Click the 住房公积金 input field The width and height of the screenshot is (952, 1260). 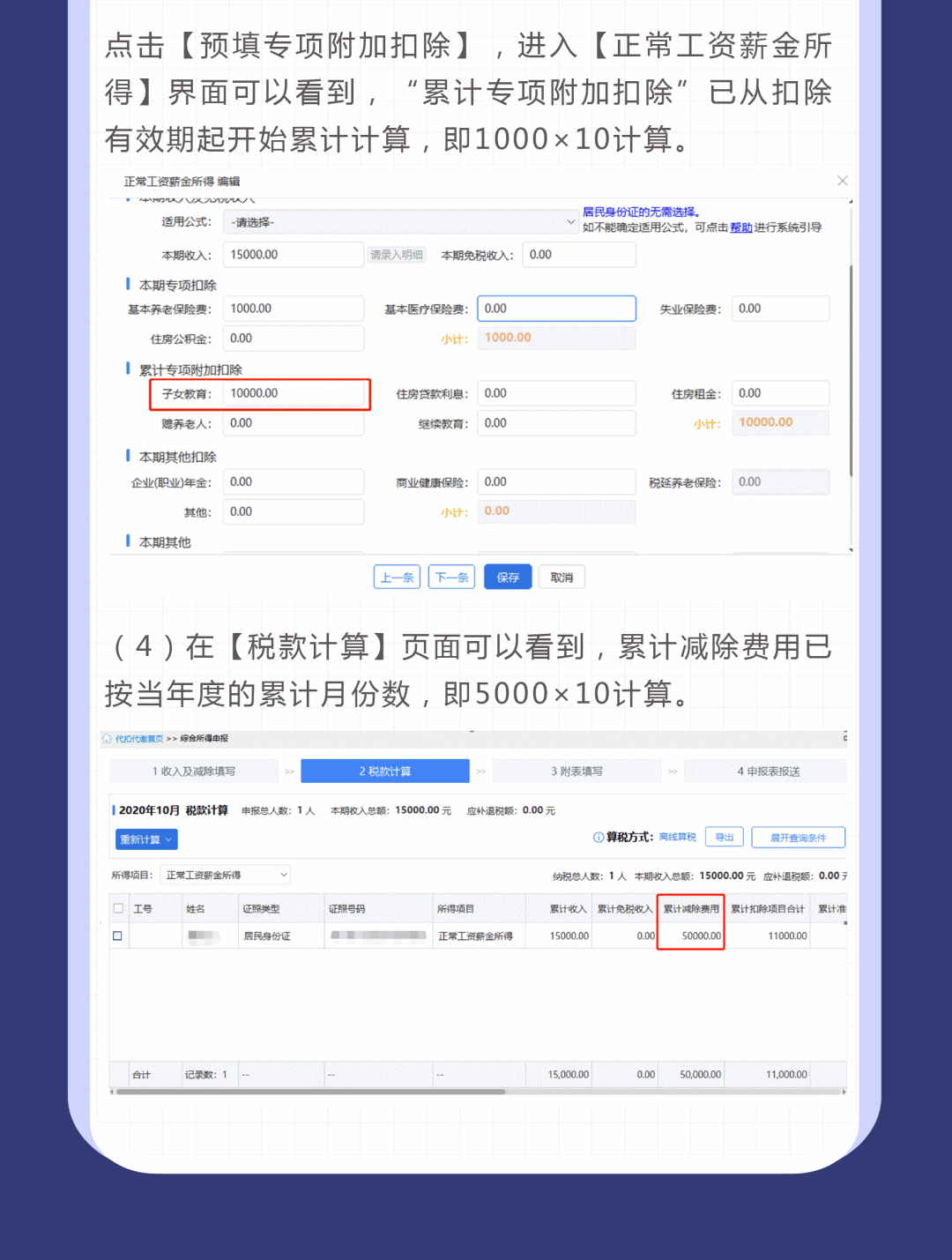tap(294, 339)
